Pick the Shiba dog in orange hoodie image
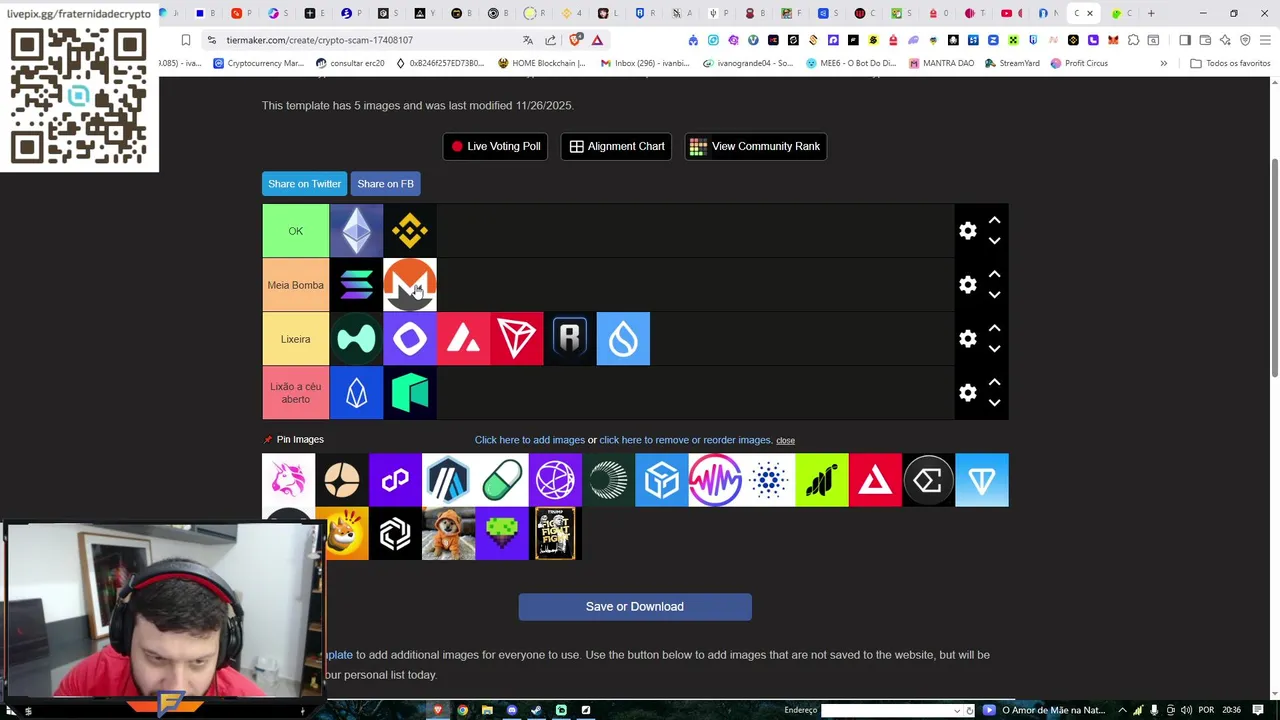Image resolution: width=1280 pixels, height=720 pixels. [x=448, y=534]
